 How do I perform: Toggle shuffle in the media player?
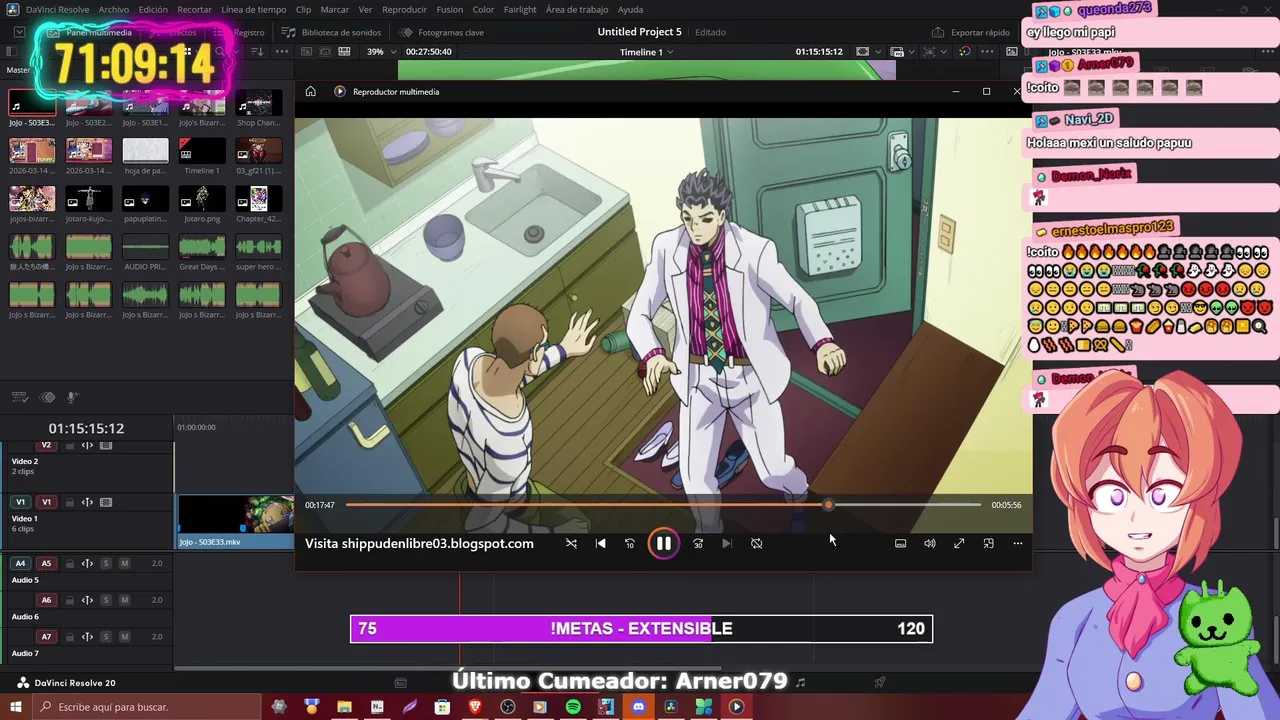click(571, 543)
